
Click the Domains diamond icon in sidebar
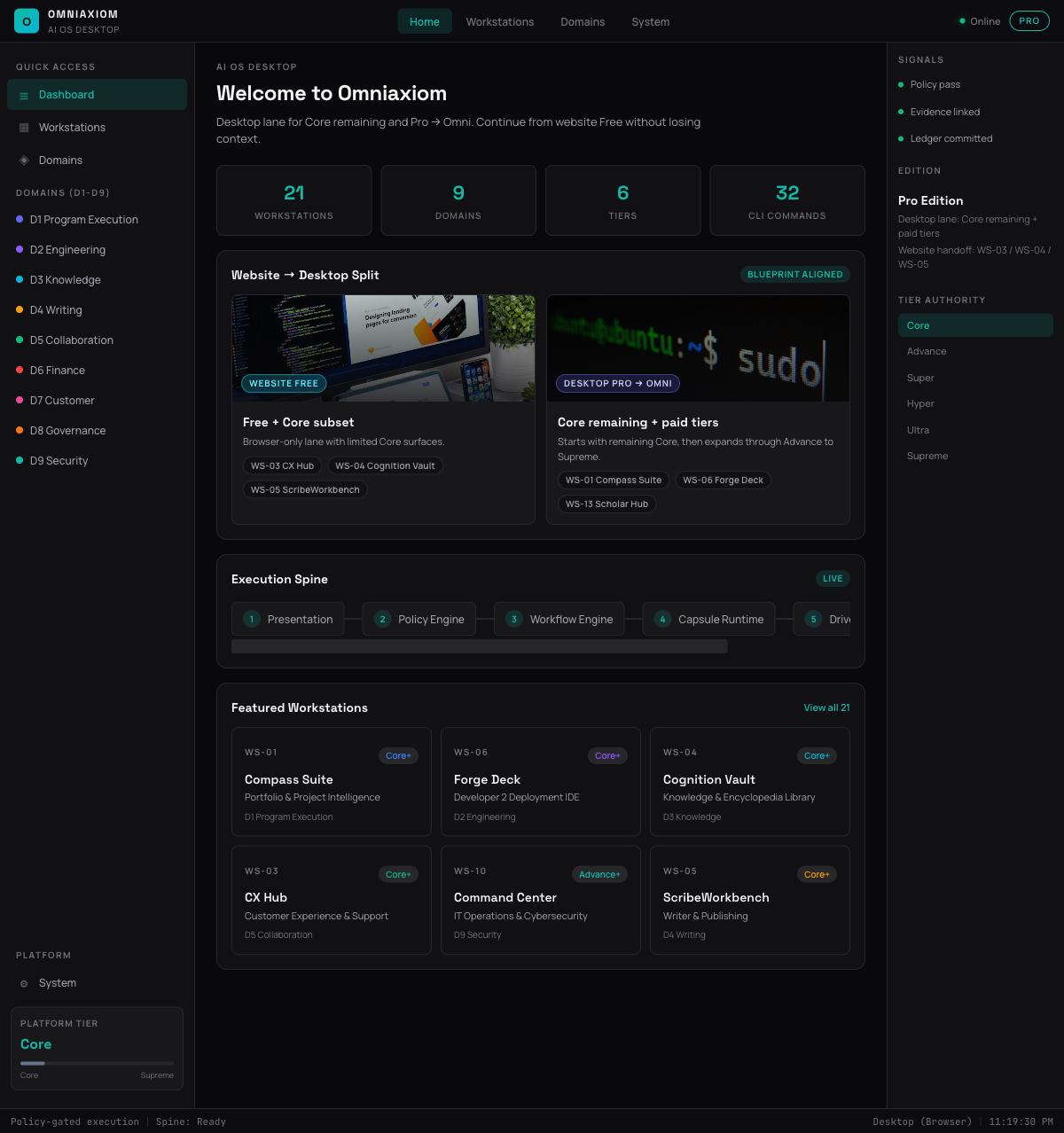click(23, 160)
